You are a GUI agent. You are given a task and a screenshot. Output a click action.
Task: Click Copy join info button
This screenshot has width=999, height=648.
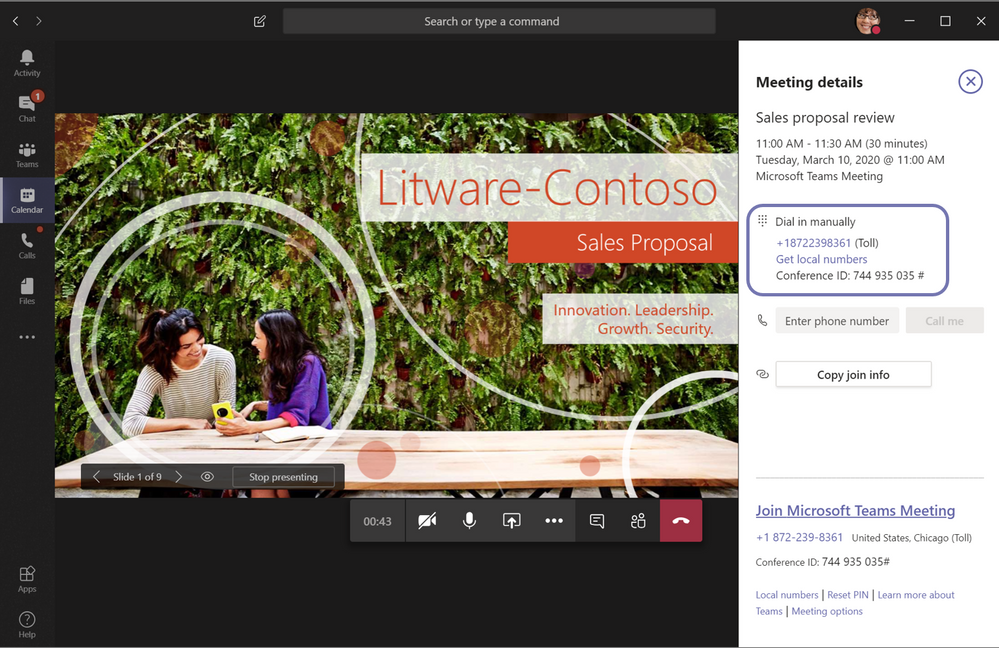point(853,375)
